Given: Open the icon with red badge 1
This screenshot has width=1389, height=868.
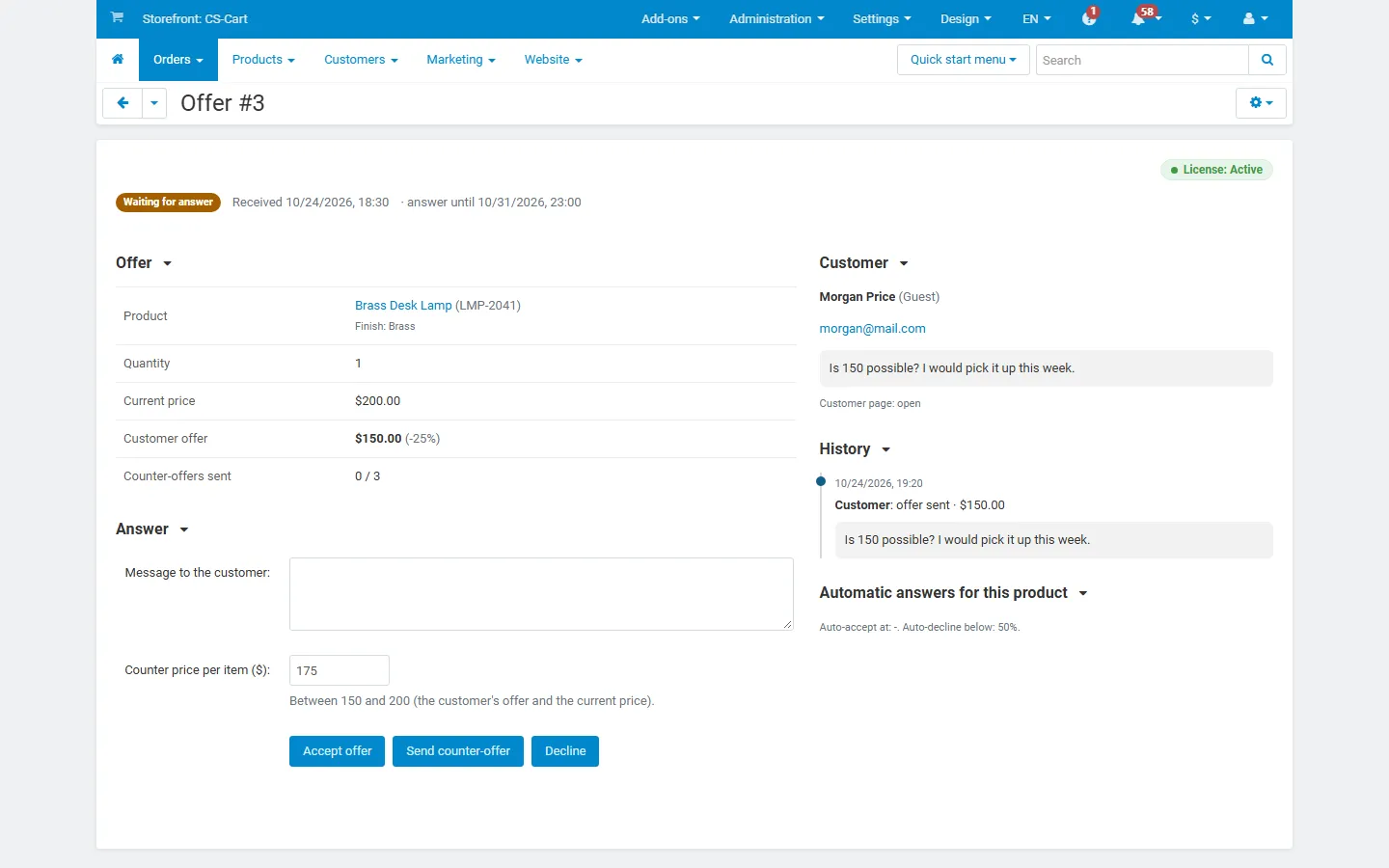Looking at the screenshot, I should pos(1089,17).
